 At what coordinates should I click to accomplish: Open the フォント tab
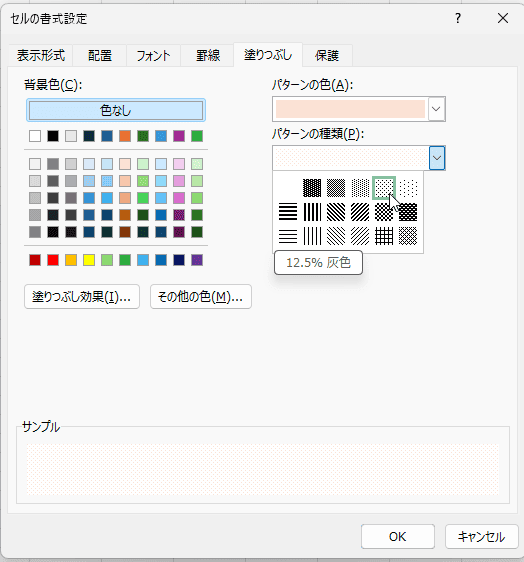point(153,56)
